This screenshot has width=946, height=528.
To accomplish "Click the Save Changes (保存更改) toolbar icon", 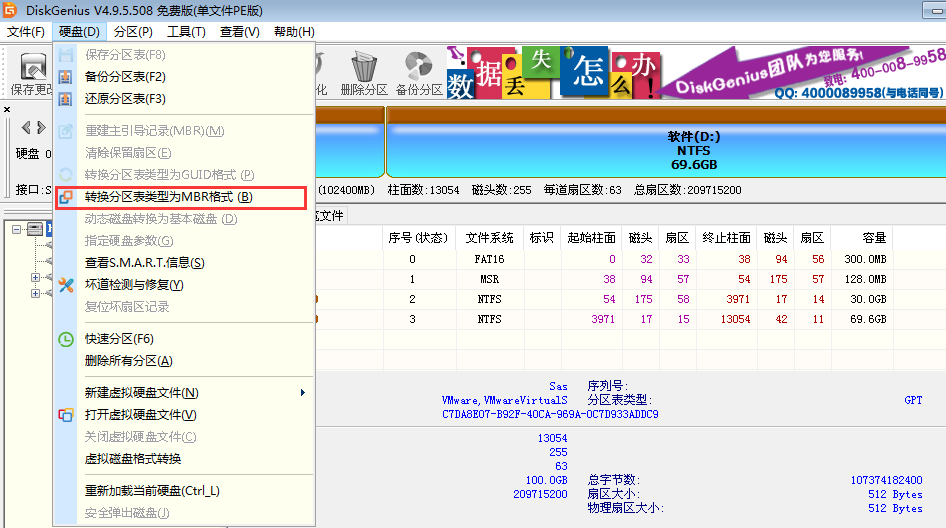I will [x=32, y=74].
